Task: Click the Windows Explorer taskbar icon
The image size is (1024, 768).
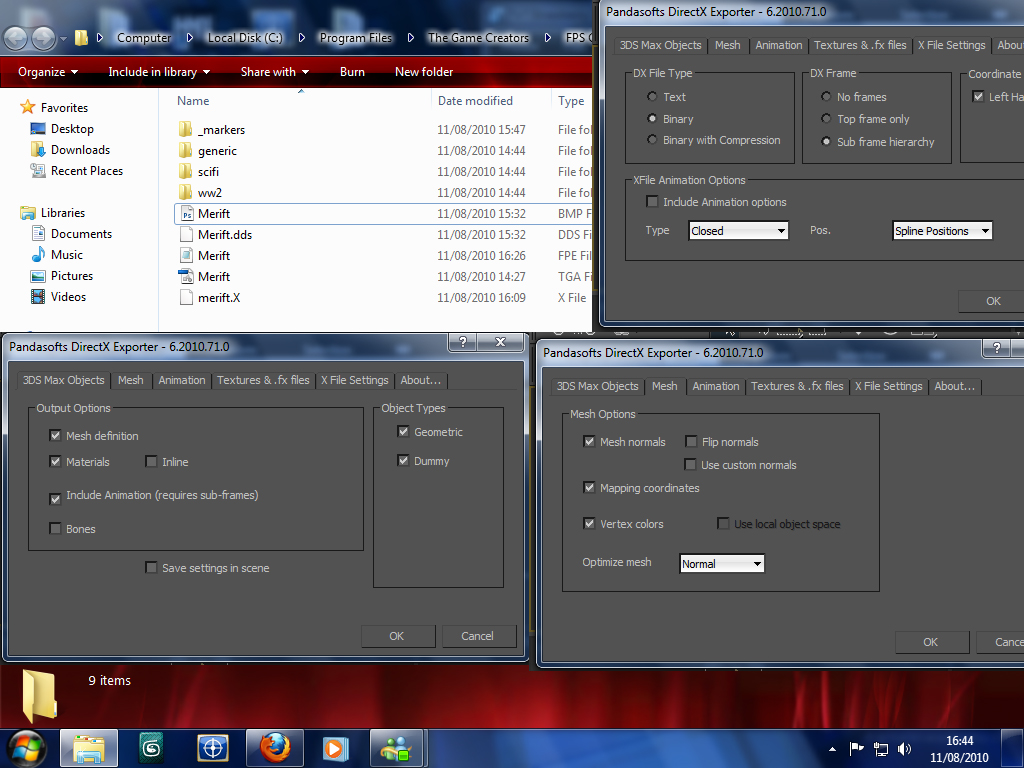Action: (89, 748)
